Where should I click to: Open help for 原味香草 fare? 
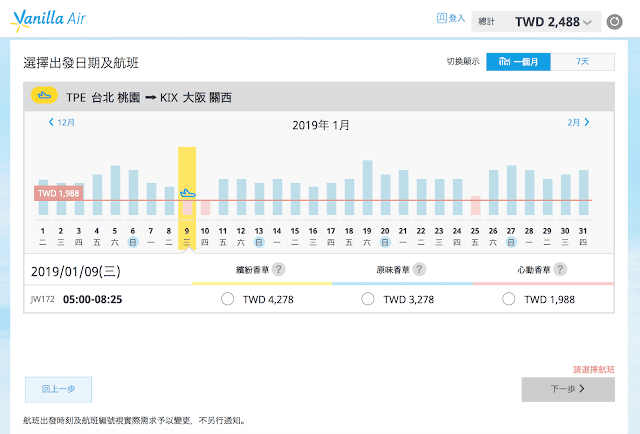click(419, 269)
